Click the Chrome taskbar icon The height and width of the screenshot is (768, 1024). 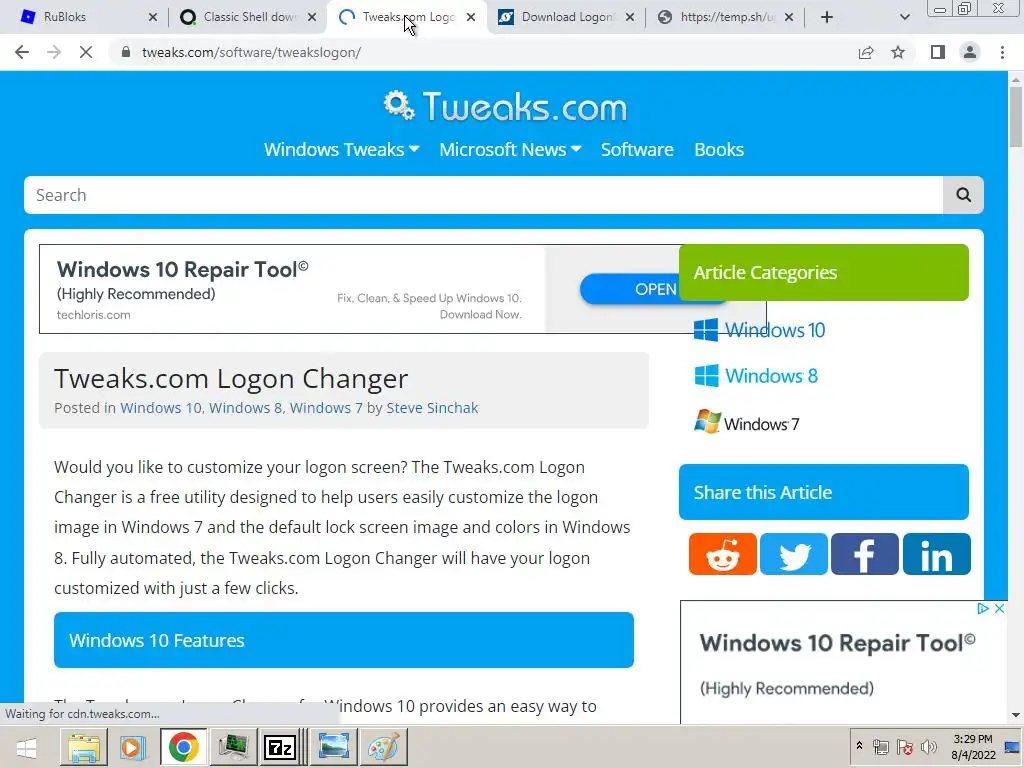[184, 747]
